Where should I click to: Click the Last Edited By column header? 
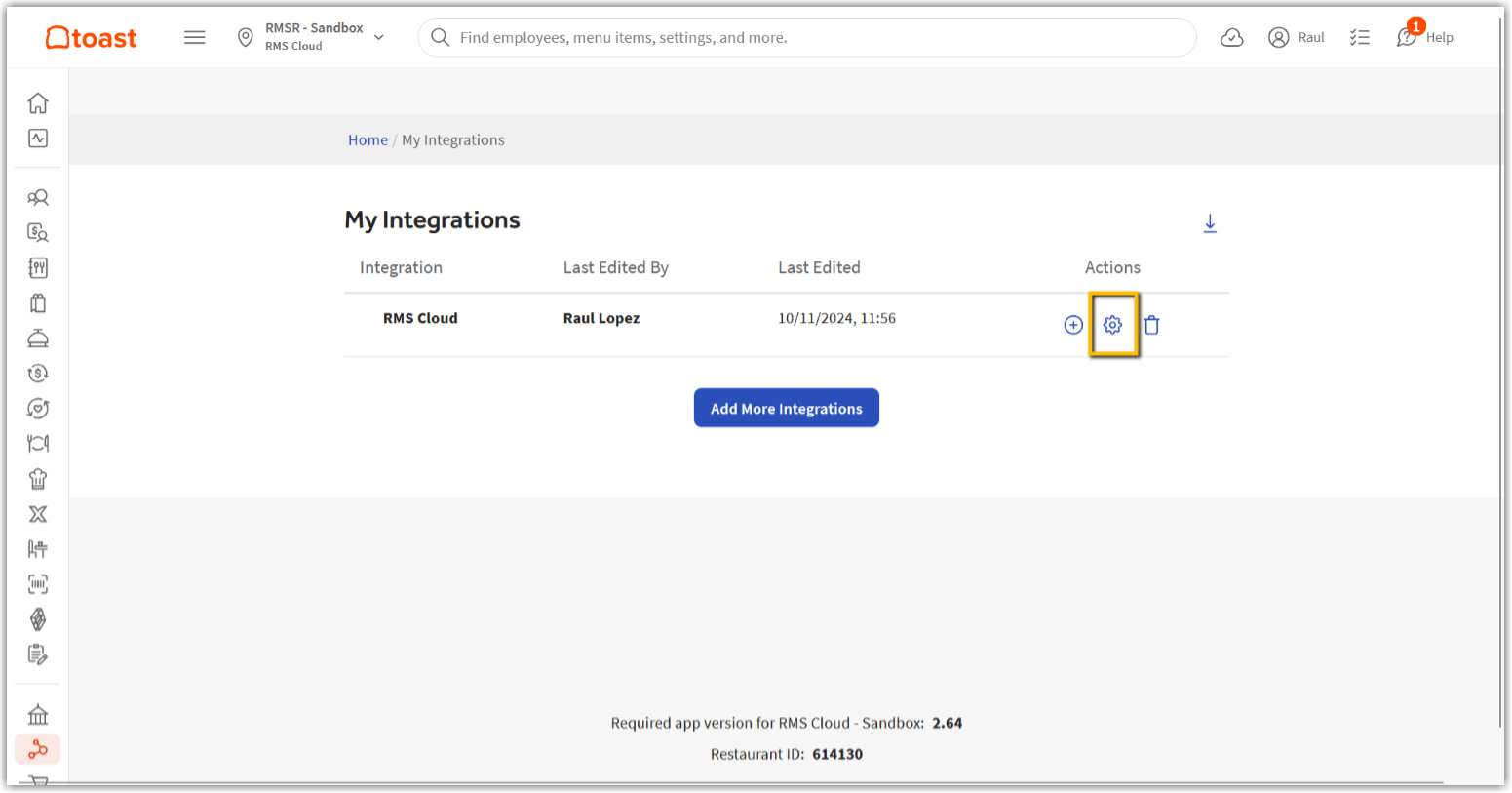(616, 267)
